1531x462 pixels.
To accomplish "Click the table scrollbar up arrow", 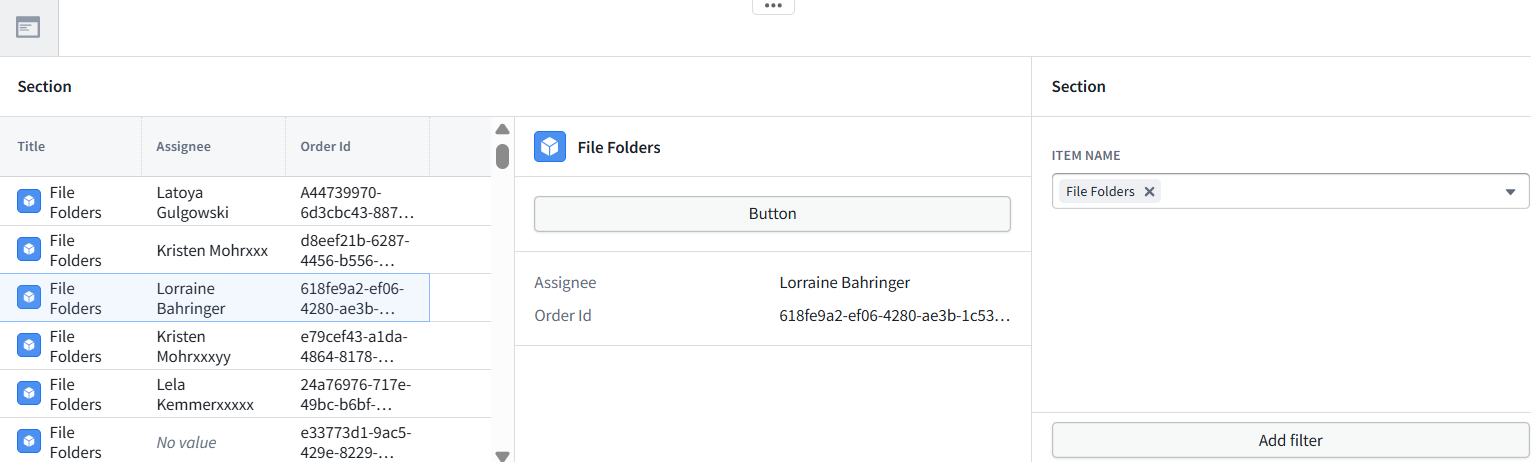I will [503, 129].
